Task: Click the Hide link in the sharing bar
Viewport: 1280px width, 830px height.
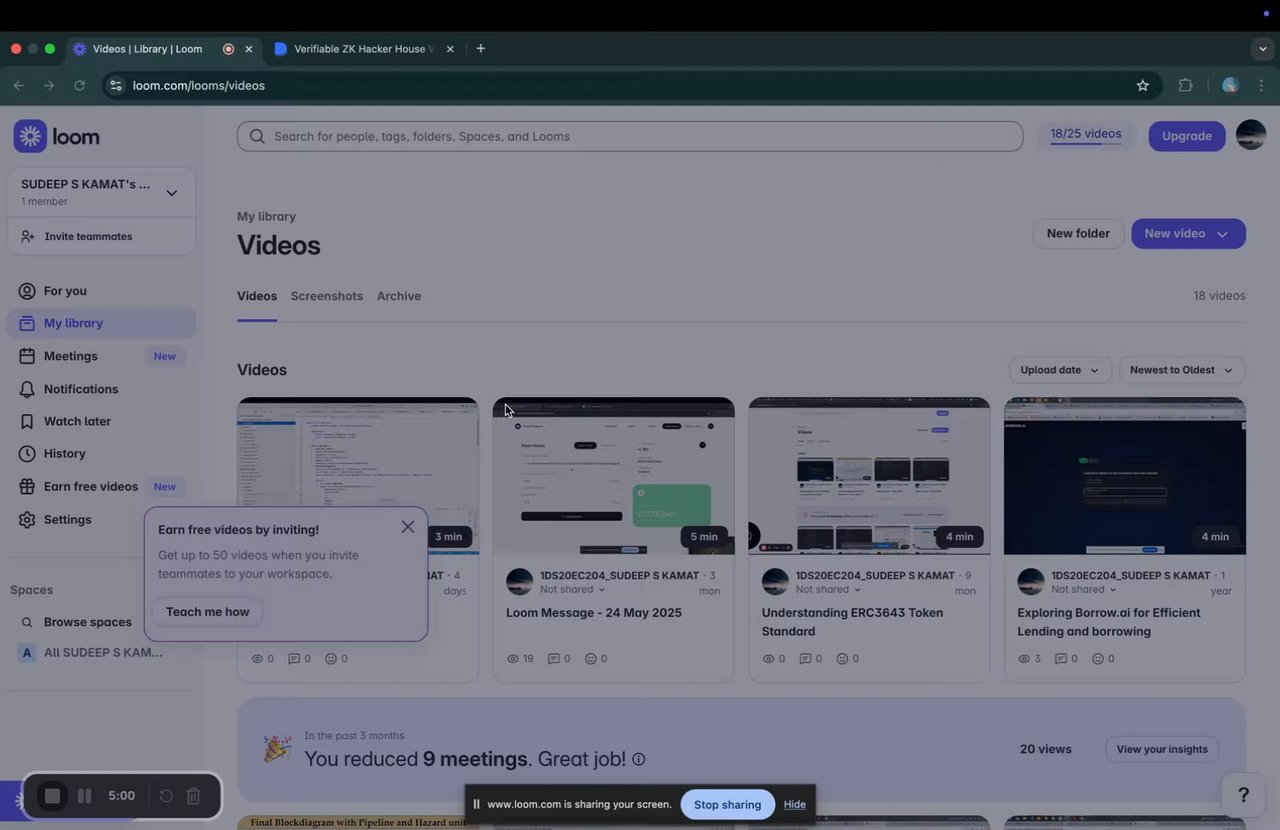Action: pyautogui.click(x=795, y=804)
